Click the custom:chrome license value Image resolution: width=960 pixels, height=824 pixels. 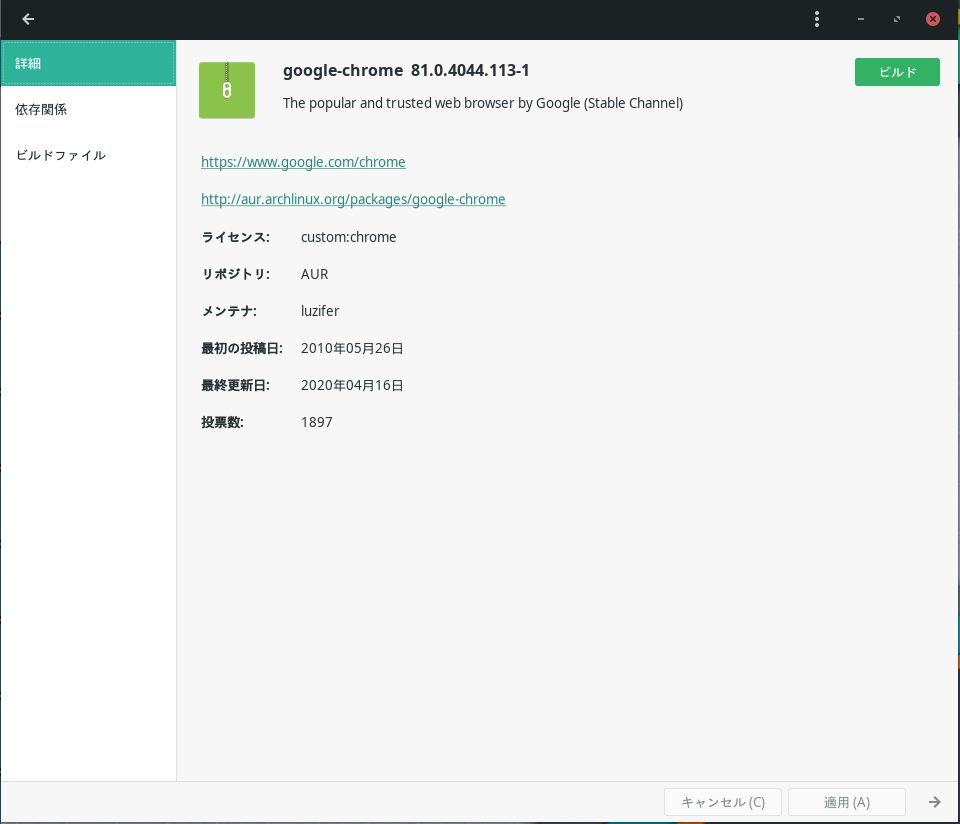(348, 237)
